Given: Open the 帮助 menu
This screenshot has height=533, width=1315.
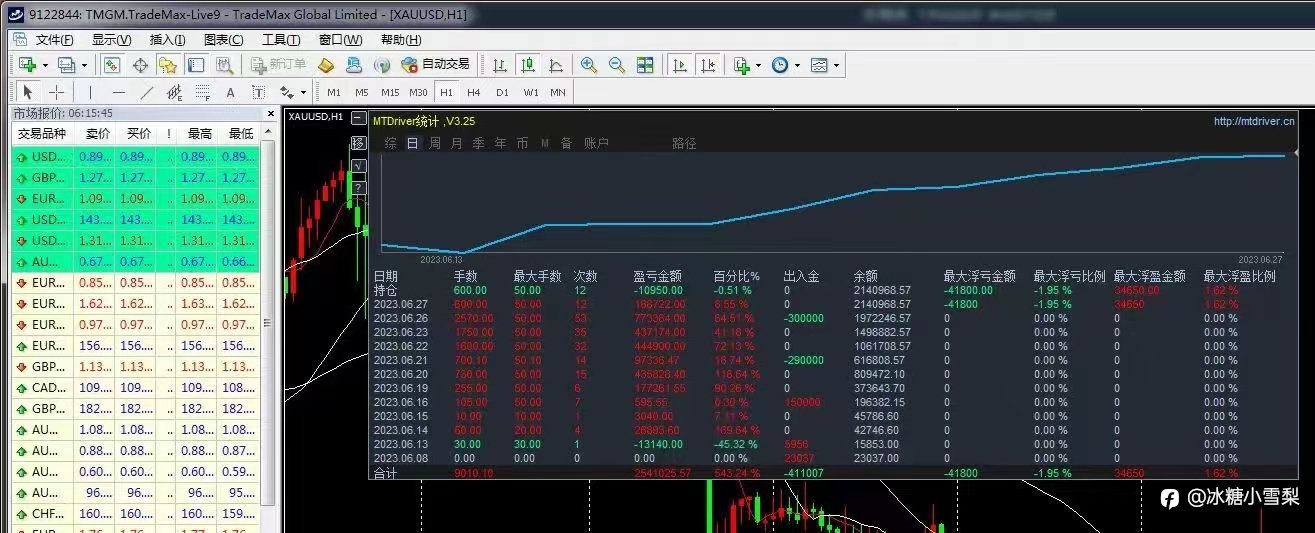Looking at the screenshot, I should (x=400, y=40).
